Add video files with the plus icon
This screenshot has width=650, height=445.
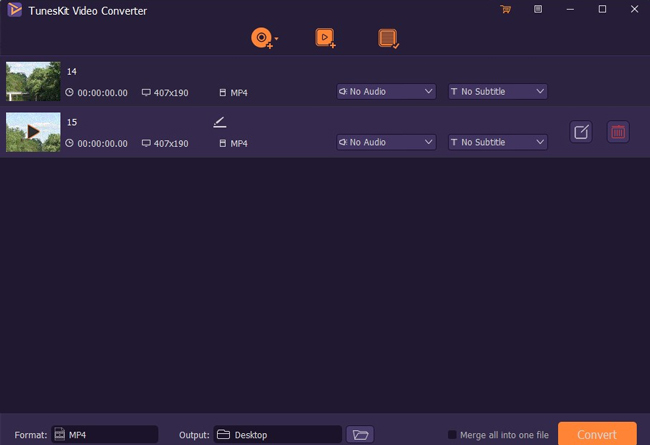tap(325, 38)
